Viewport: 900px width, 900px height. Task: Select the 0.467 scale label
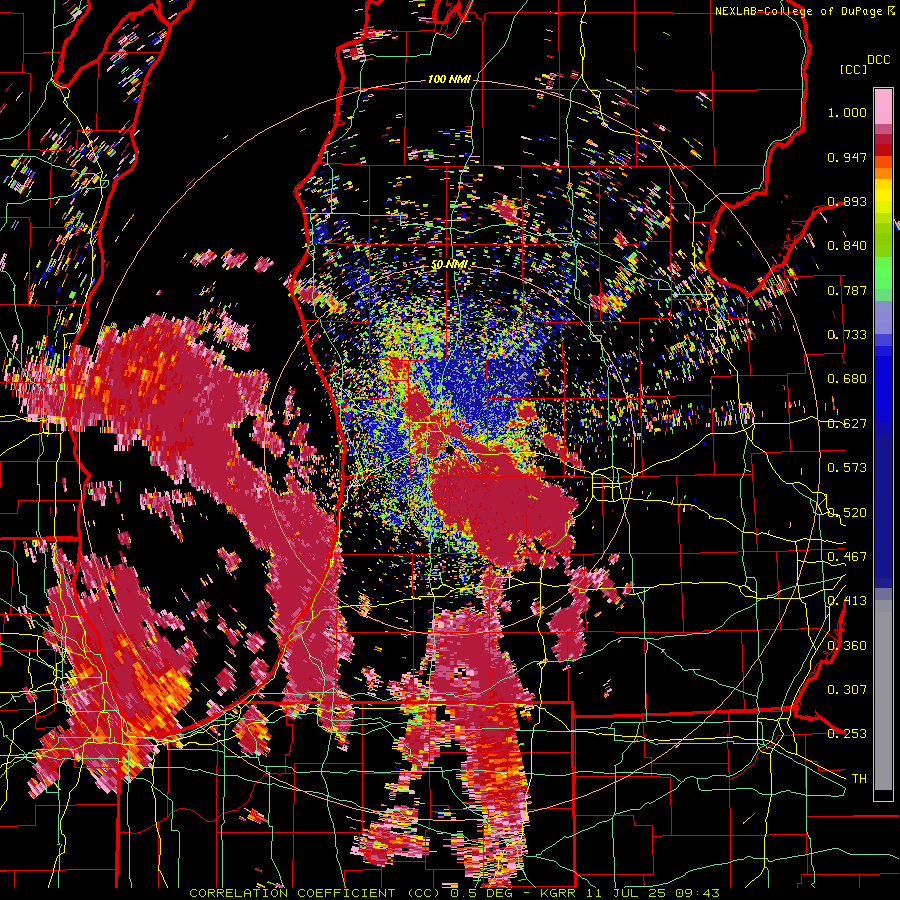[x=847, y=557]
